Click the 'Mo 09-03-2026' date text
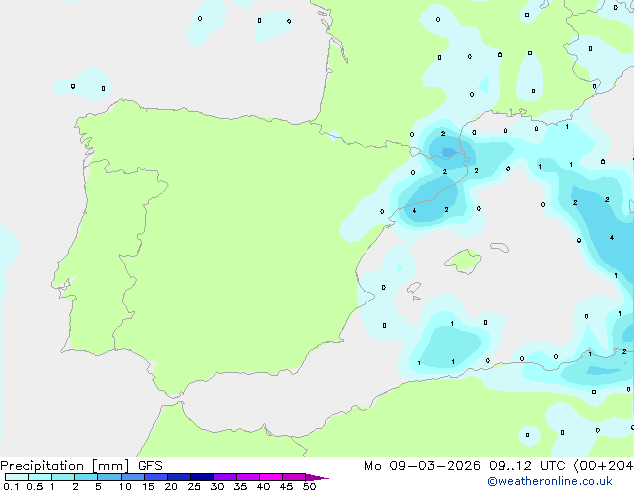634x490 pixels. pos(422,466)
